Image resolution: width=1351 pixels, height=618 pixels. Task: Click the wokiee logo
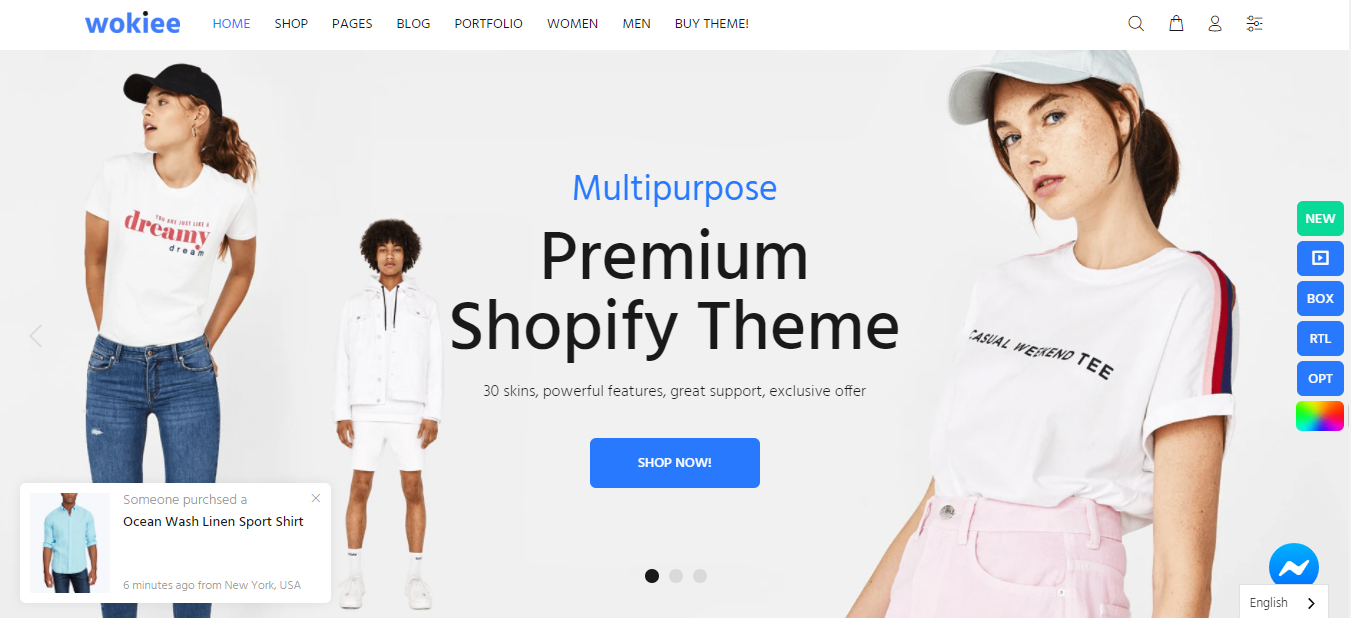point(133,23)
